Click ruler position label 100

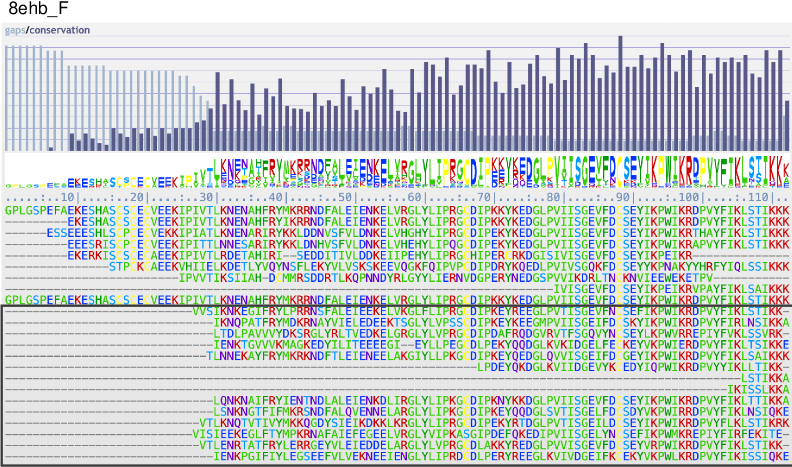click(688, 197)
